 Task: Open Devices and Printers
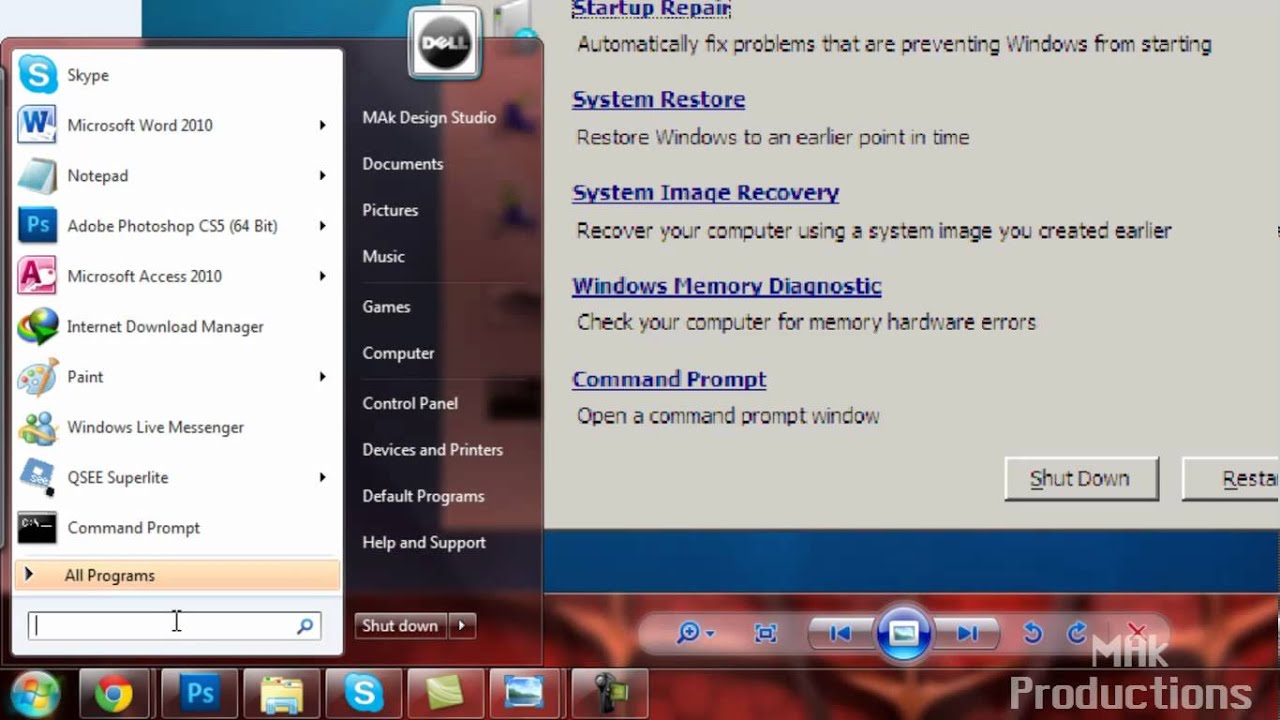[x=432, y=450]
